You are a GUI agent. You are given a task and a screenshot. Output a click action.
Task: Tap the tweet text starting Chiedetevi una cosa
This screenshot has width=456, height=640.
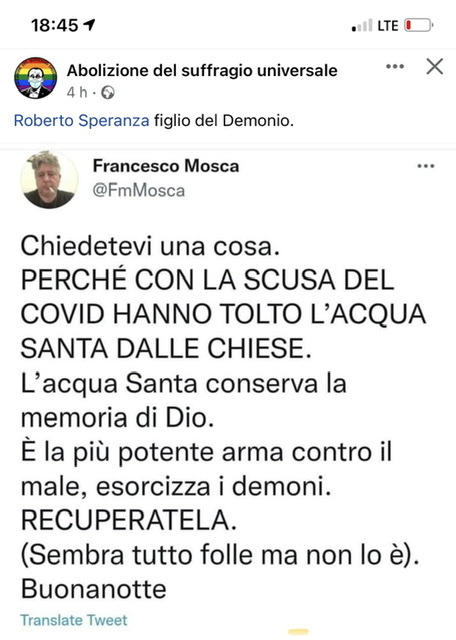[x=224, y=418]
